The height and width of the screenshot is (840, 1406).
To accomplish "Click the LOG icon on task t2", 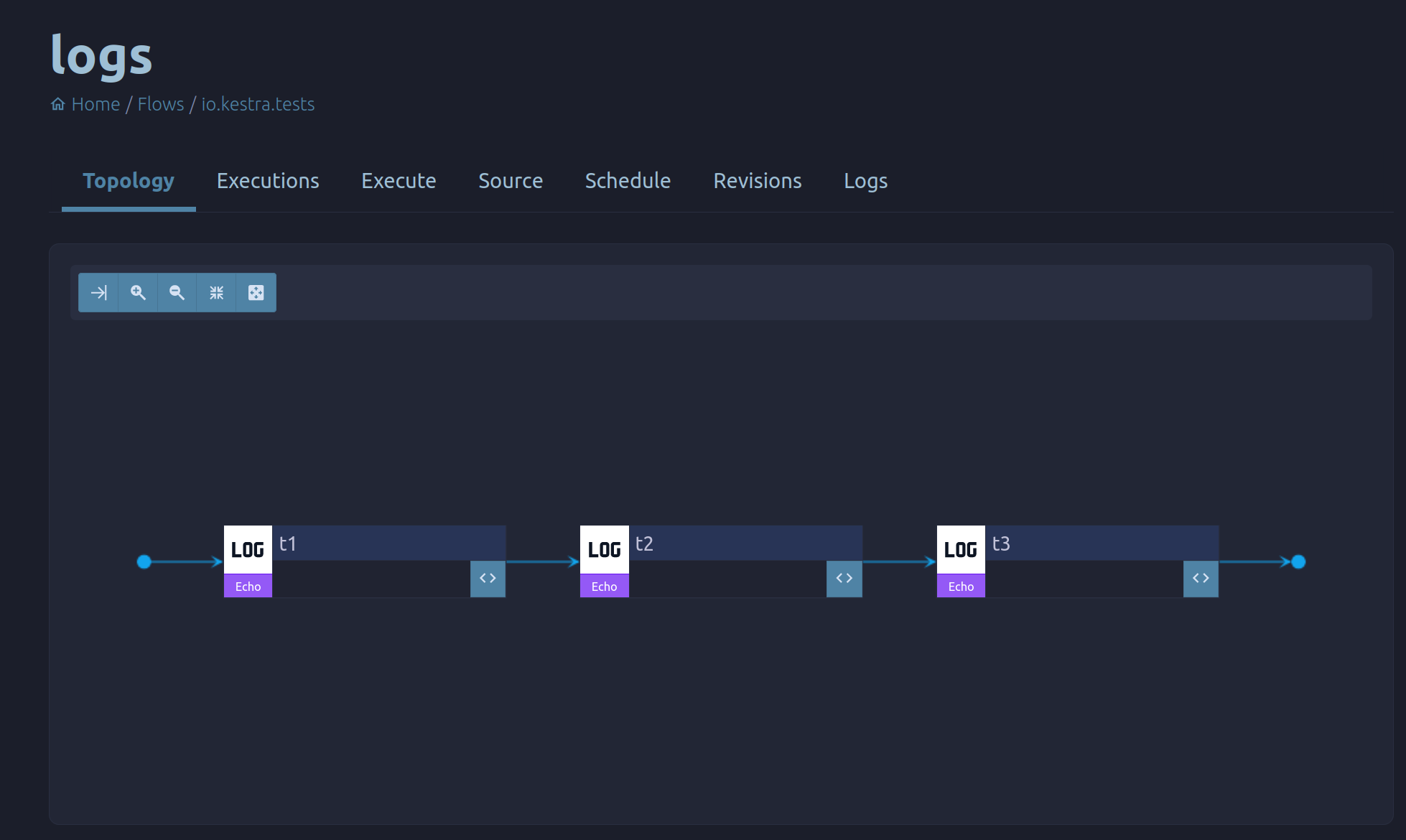I will [x=604, y=549].
